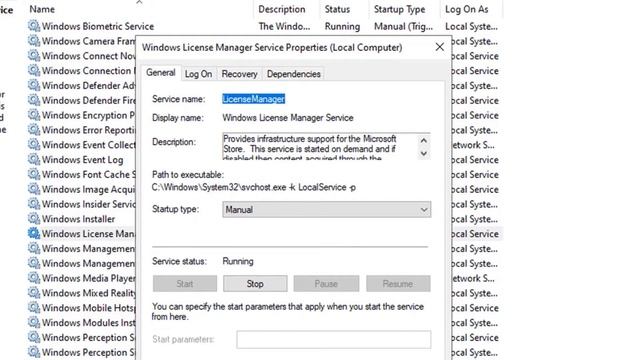Click the Windows Error Reporting gear icon
640x360 pixels.
pyautogui.click(x=34, y=130)
